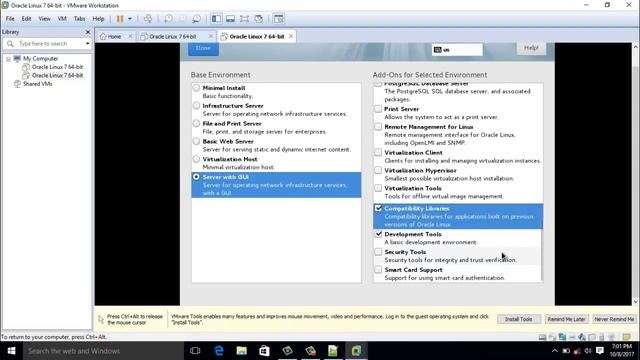Open the Edit menu

pyautogui.click(x=27, y=19)
